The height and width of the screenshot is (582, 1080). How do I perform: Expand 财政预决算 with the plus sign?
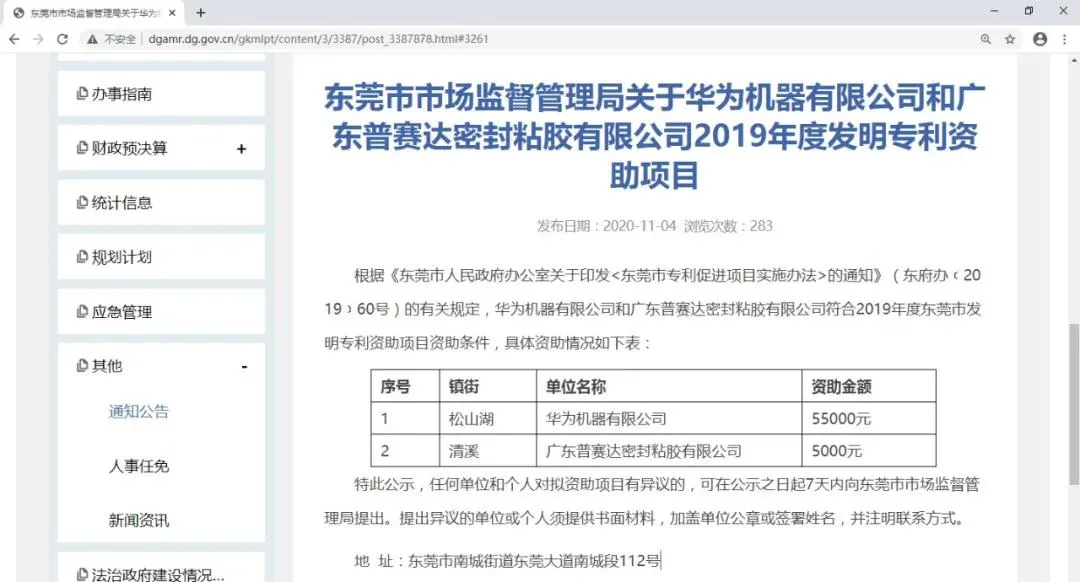coord(241,149)
